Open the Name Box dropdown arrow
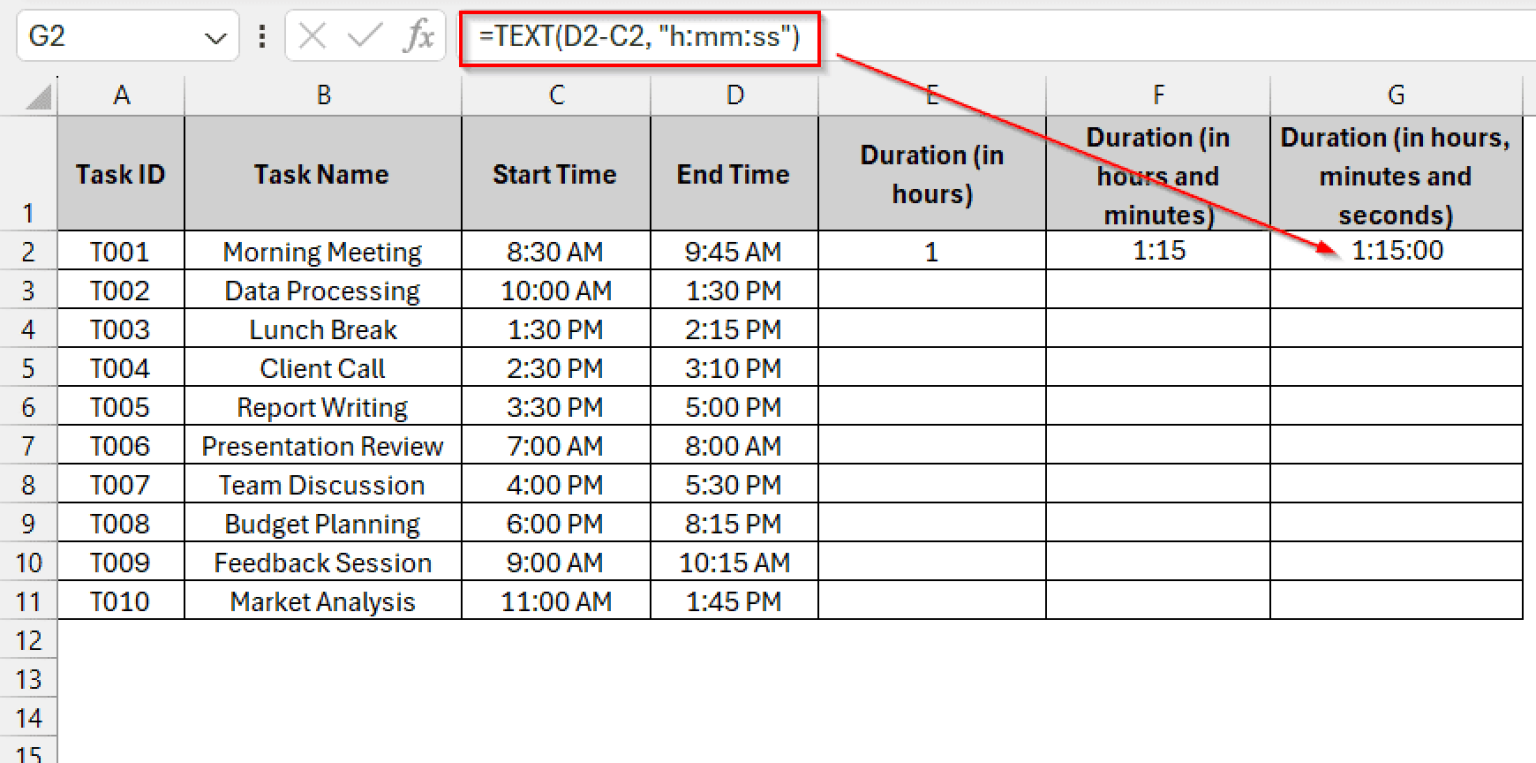1536x763 pixels. coord(216,35)
